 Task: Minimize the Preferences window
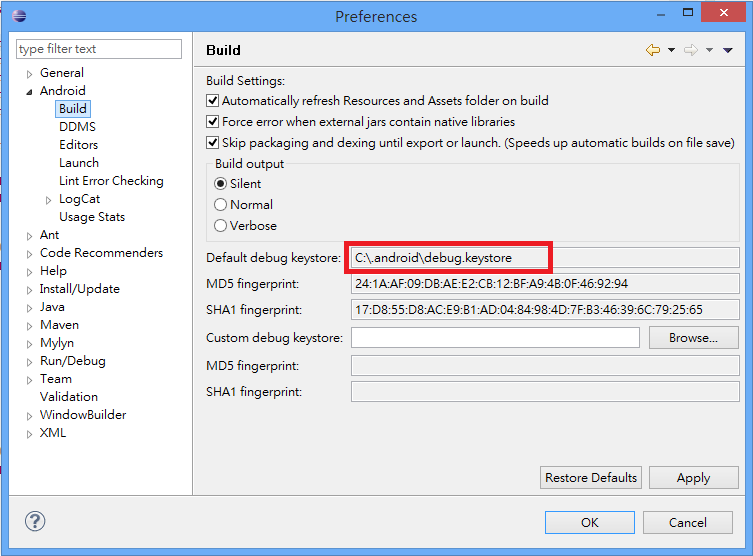661,14
